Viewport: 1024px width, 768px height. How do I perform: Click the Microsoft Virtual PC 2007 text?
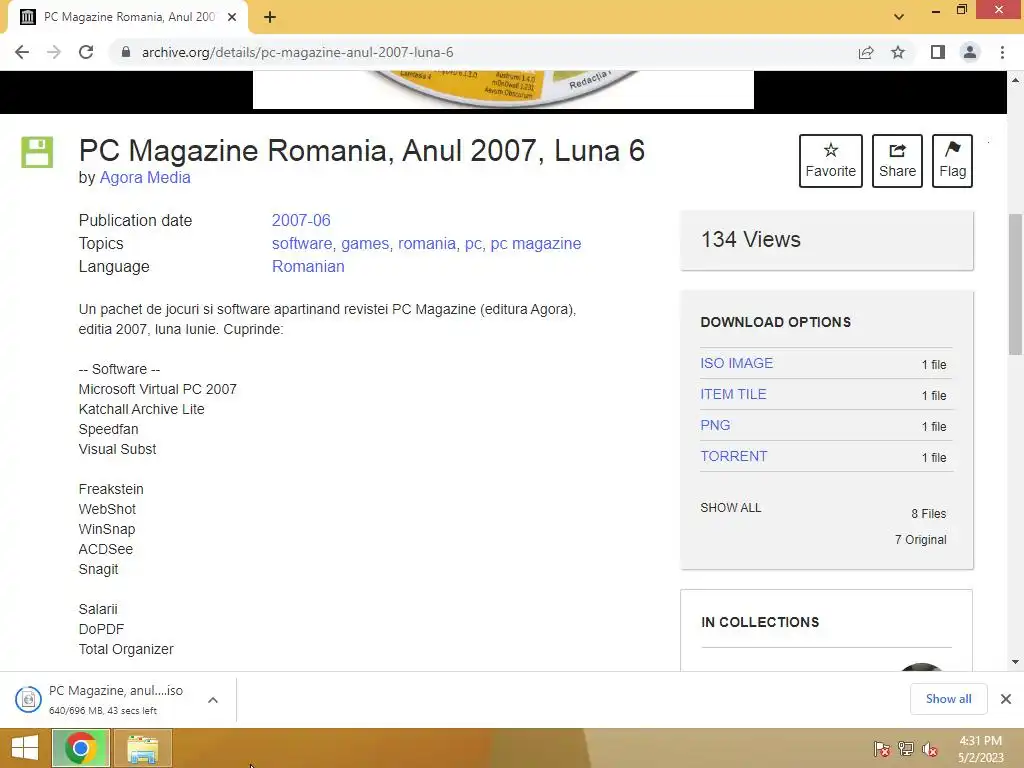(x=157, y=389)
